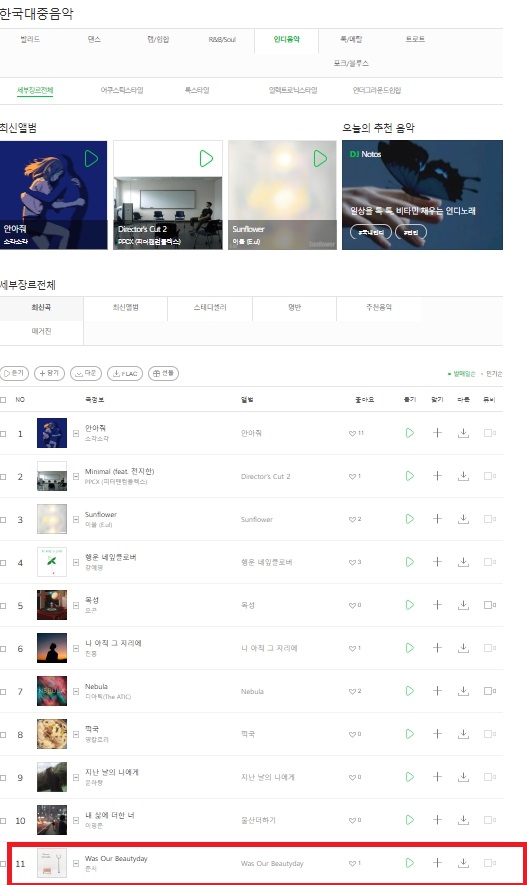
Task: Switch to the R&B/Soul genre tab
Action: coord(222,40)
